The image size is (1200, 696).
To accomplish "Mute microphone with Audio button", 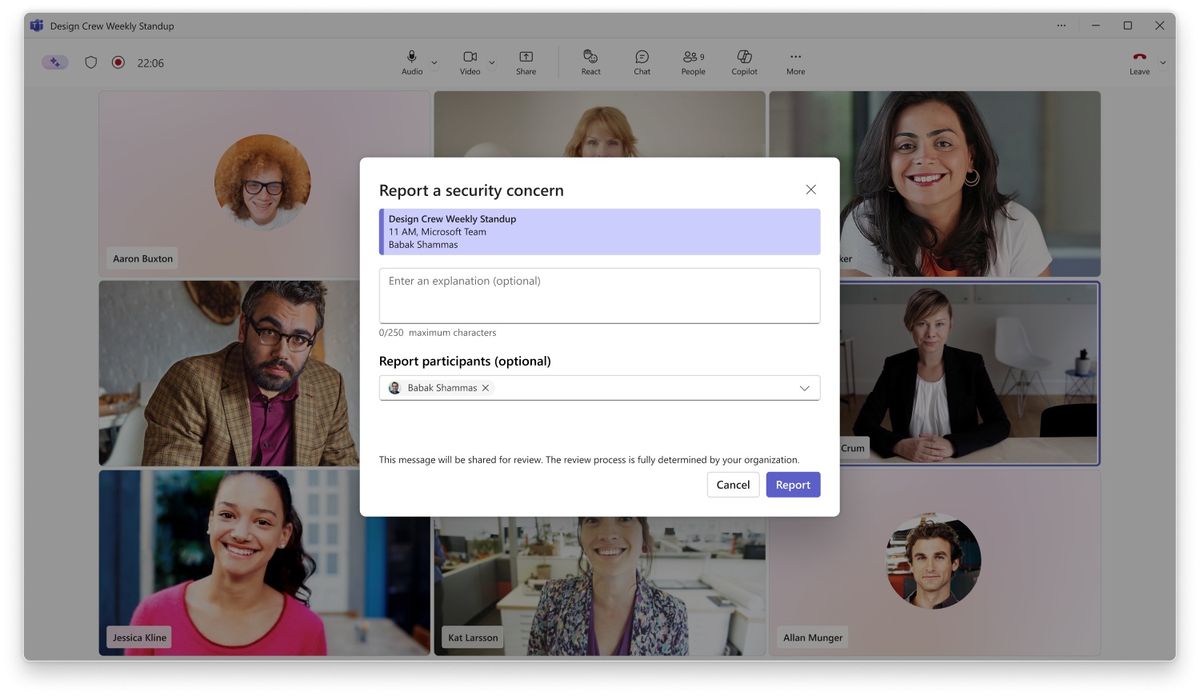I will (x=412, y=63).
